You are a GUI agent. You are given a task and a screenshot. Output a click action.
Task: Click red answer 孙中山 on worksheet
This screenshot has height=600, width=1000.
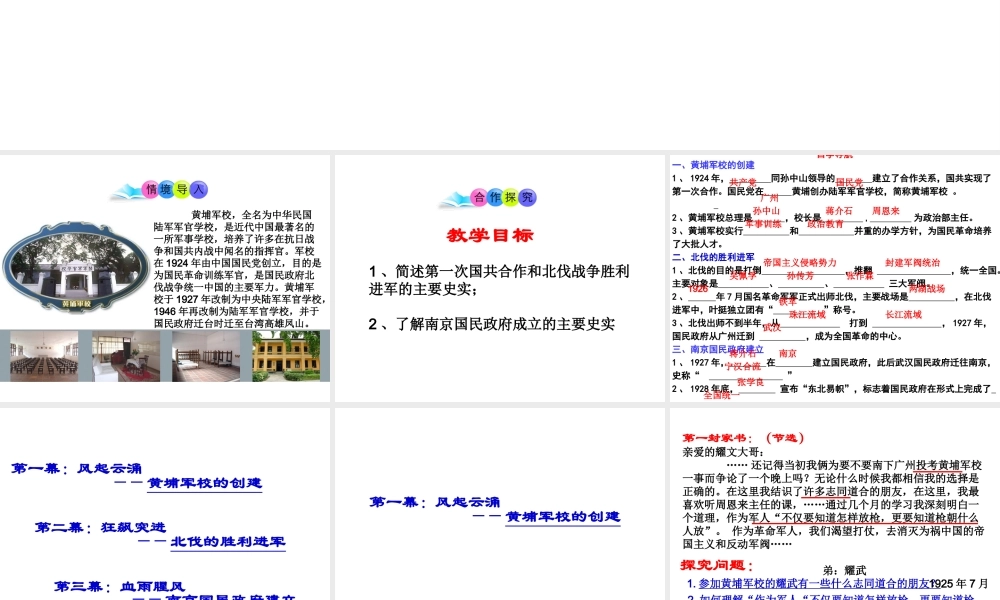(x=766, y=210)
